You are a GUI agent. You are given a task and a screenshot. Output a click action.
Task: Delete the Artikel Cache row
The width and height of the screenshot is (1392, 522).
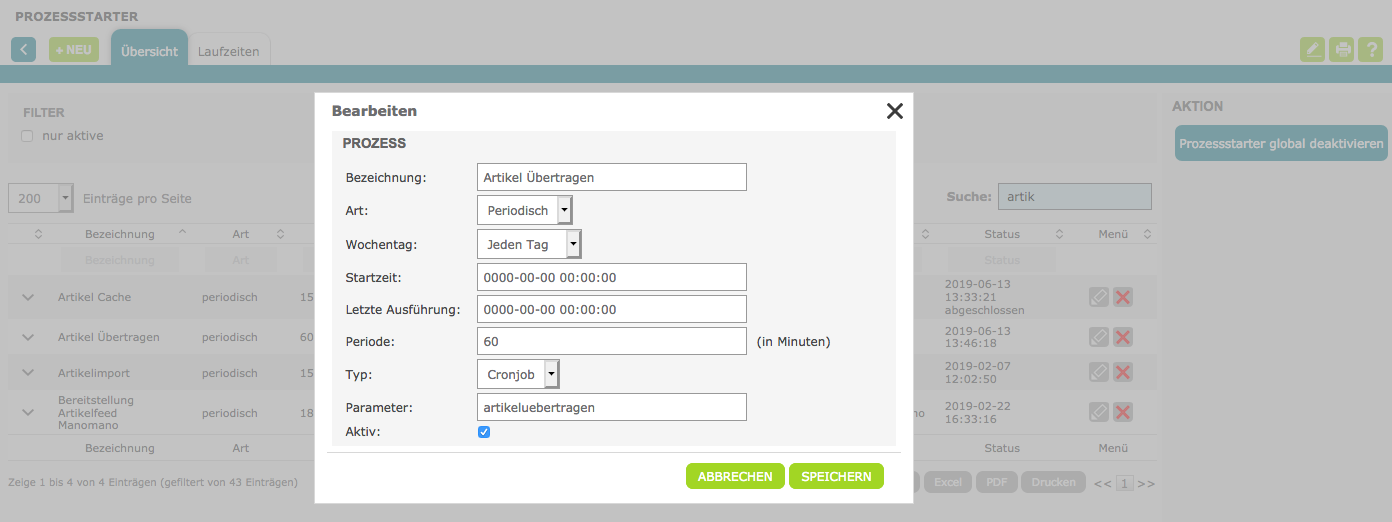(1123, 297)
